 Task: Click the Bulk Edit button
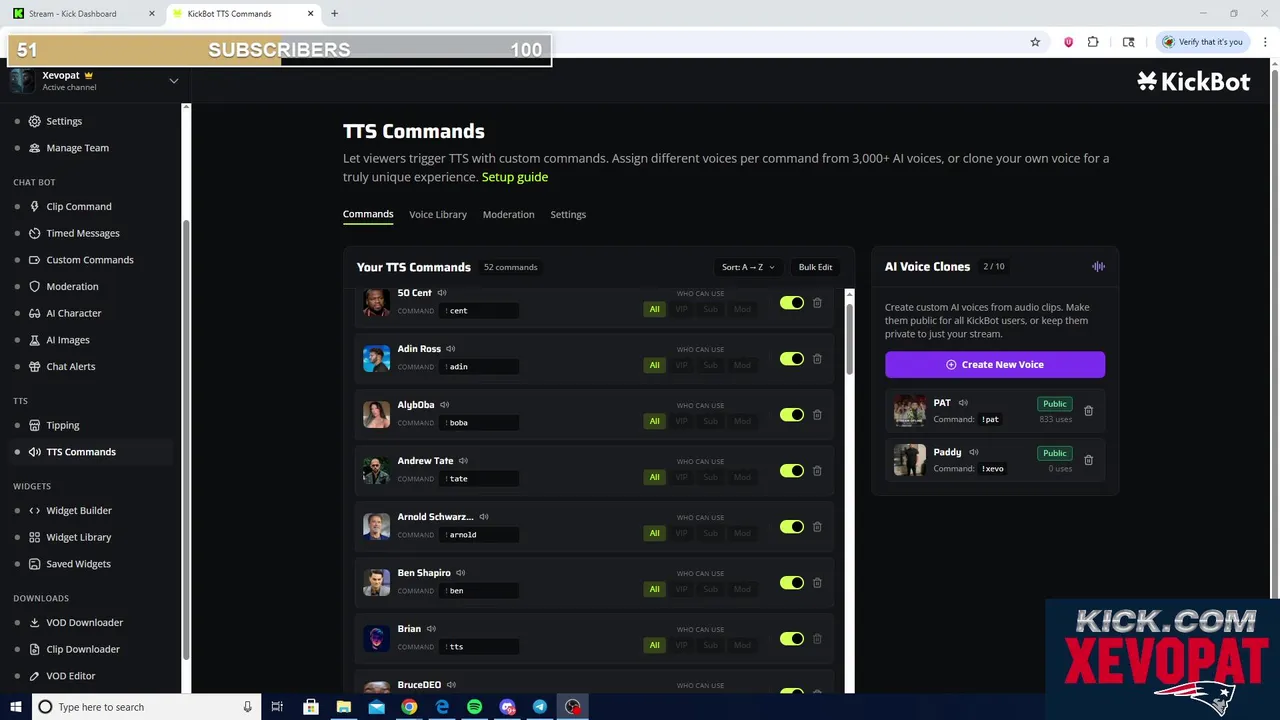pos(815,267)
